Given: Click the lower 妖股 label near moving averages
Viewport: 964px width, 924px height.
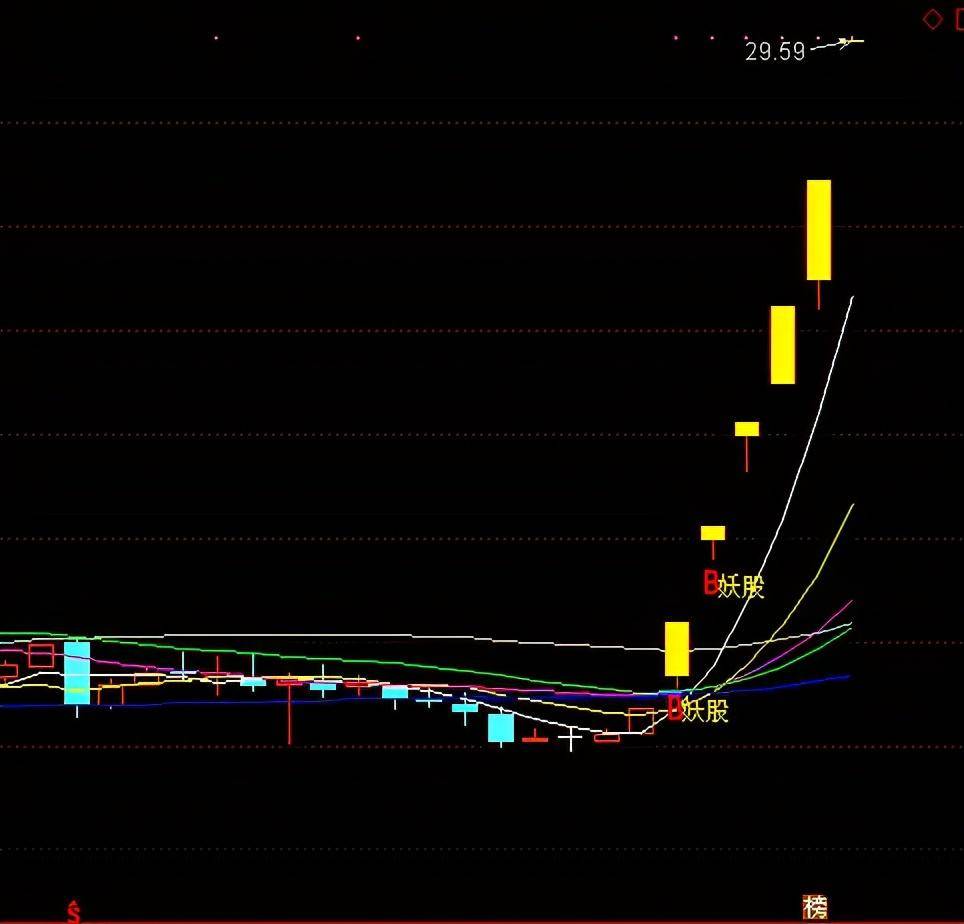Looking at the screenshot, I should coord(705,711).
